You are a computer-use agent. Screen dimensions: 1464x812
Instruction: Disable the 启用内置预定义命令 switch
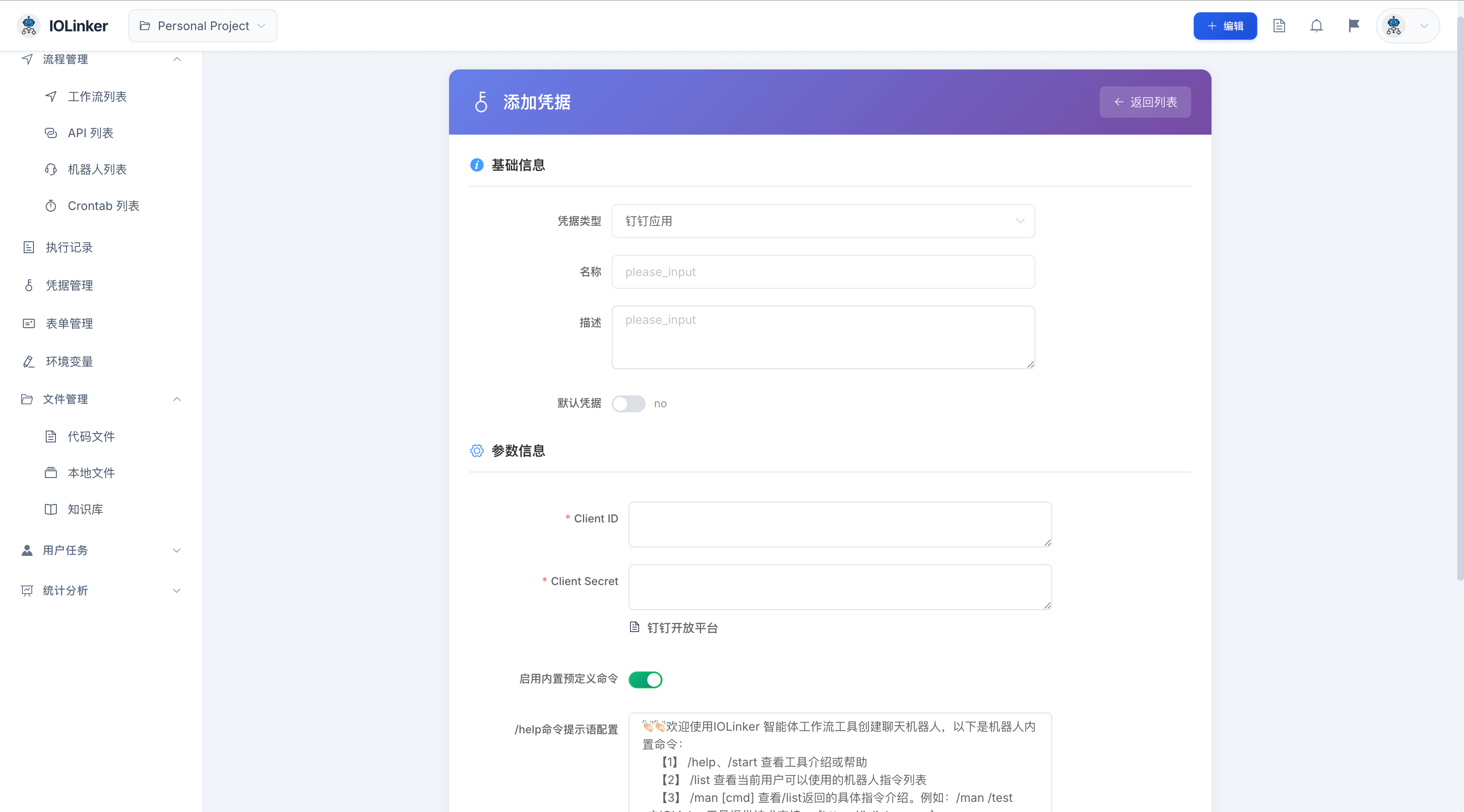tap(645, 679)
